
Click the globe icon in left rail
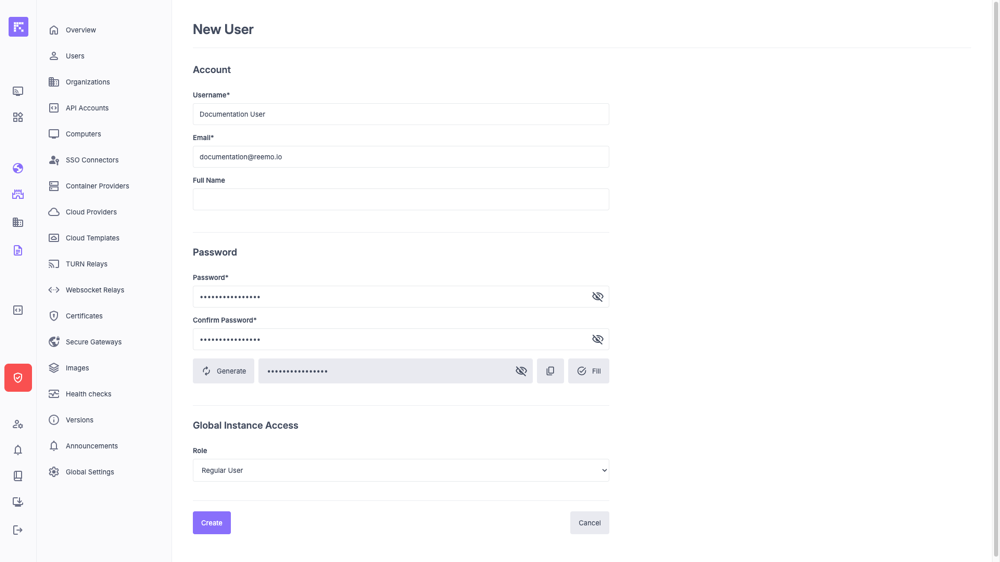point(18,168)
